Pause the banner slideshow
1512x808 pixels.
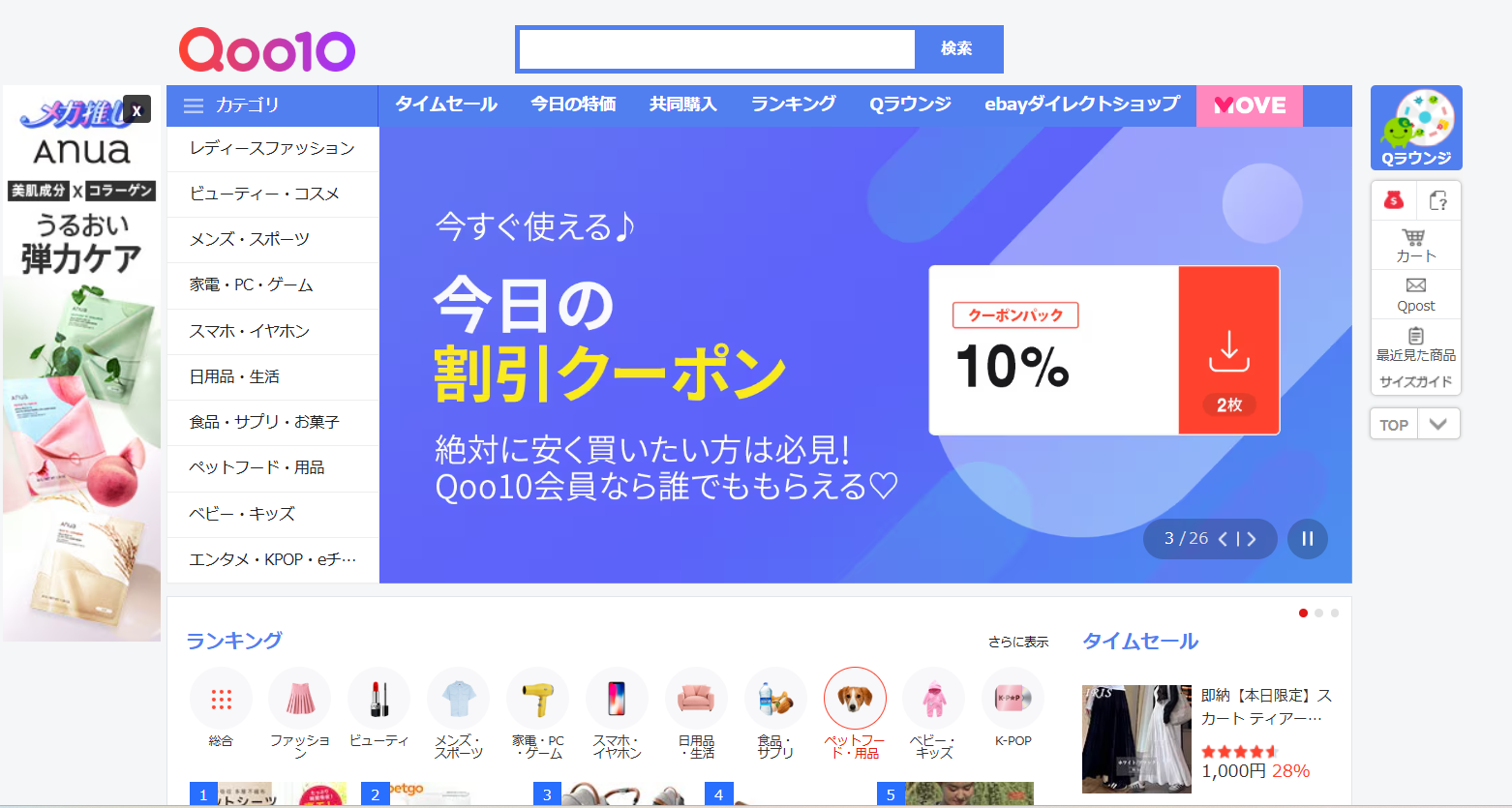tap(1307, 539)
